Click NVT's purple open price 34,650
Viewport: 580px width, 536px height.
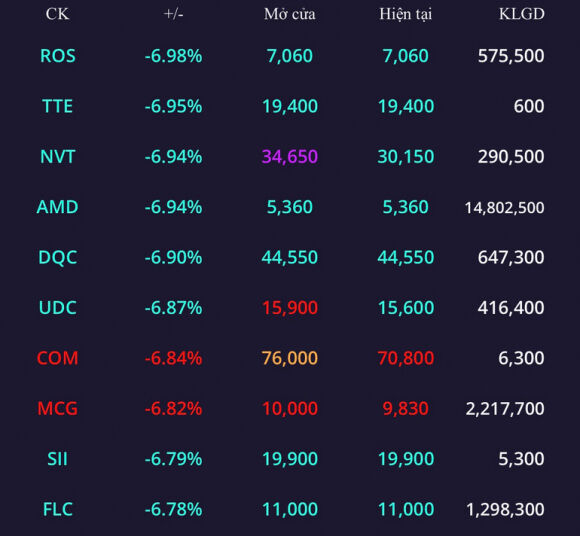[290, 157]
